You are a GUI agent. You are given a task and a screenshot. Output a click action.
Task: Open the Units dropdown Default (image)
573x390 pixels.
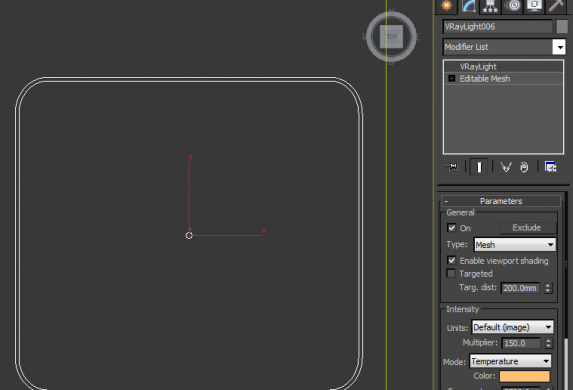click(x=512, y=327)
